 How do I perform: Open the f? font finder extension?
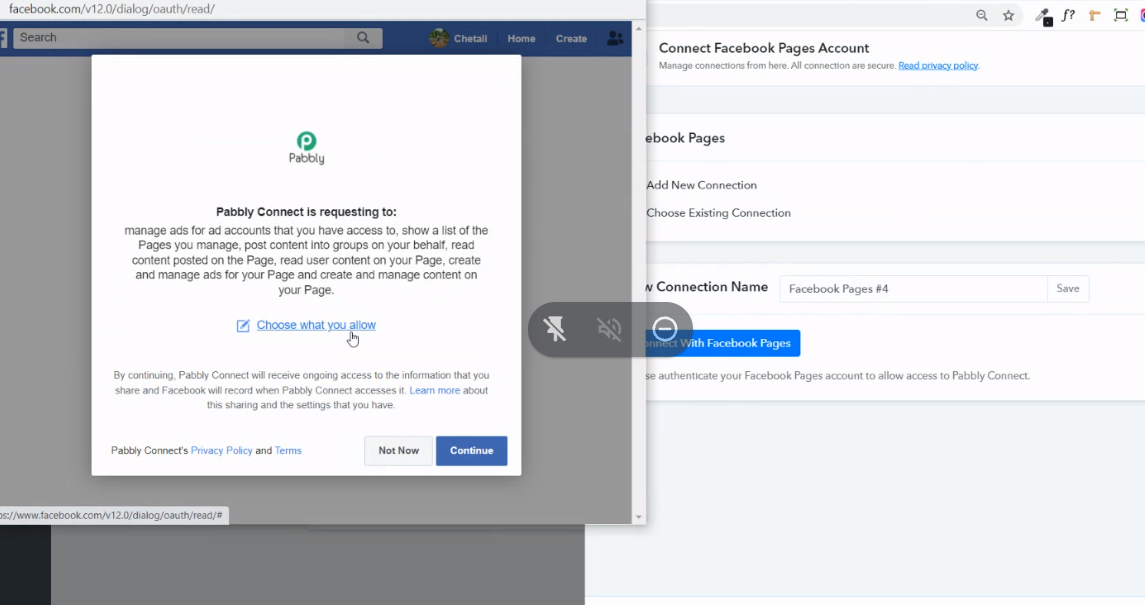point(1068,15)
